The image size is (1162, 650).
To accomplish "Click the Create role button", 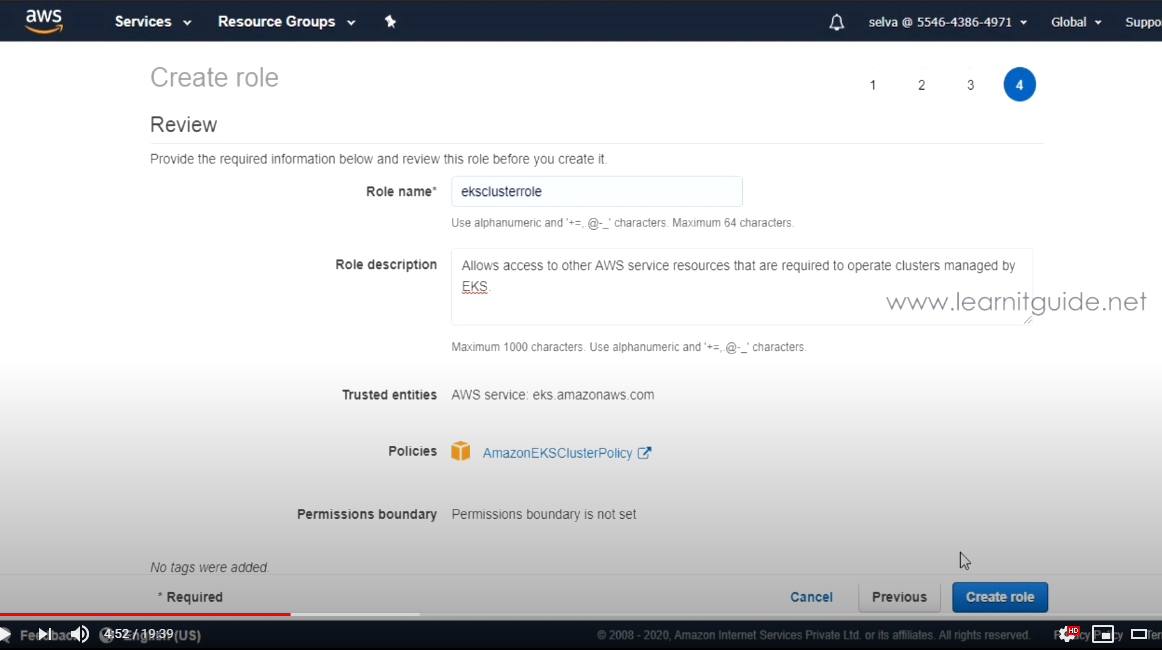I will (x=1000, y=597).
